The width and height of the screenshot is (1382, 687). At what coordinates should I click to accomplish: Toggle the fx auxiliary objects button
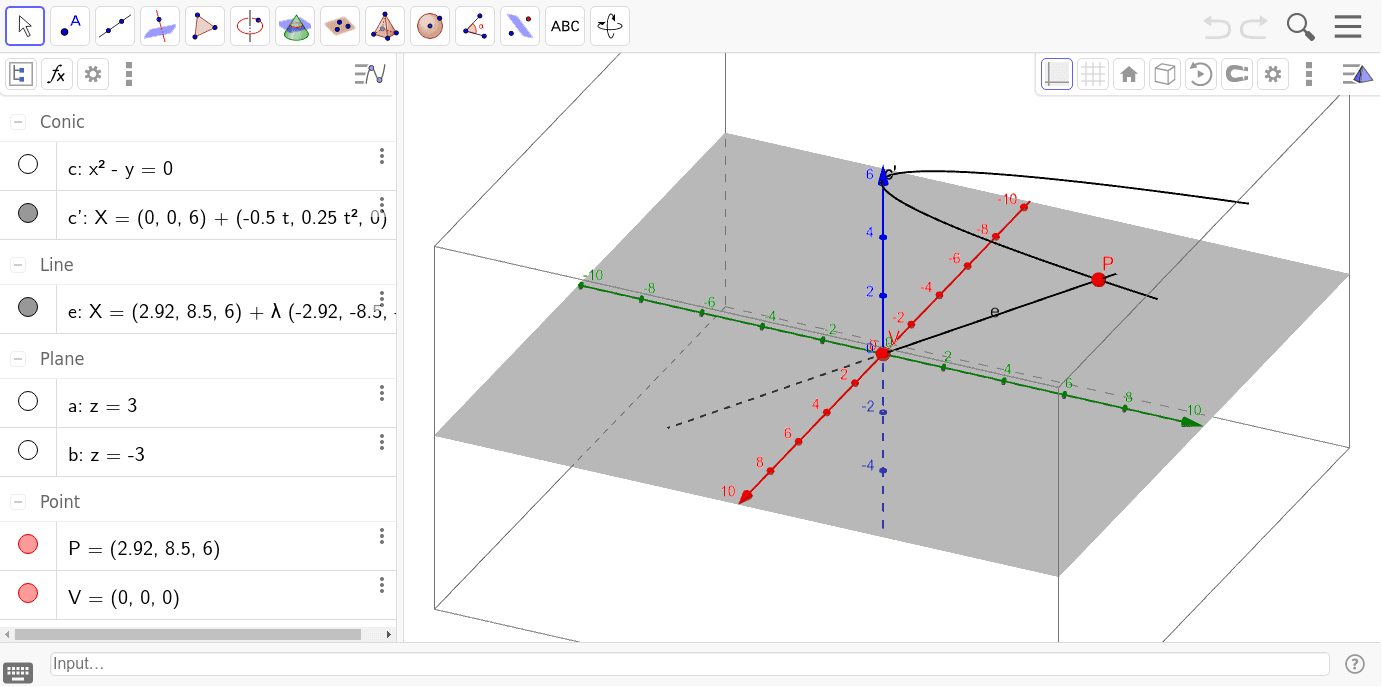click(57, 73)
